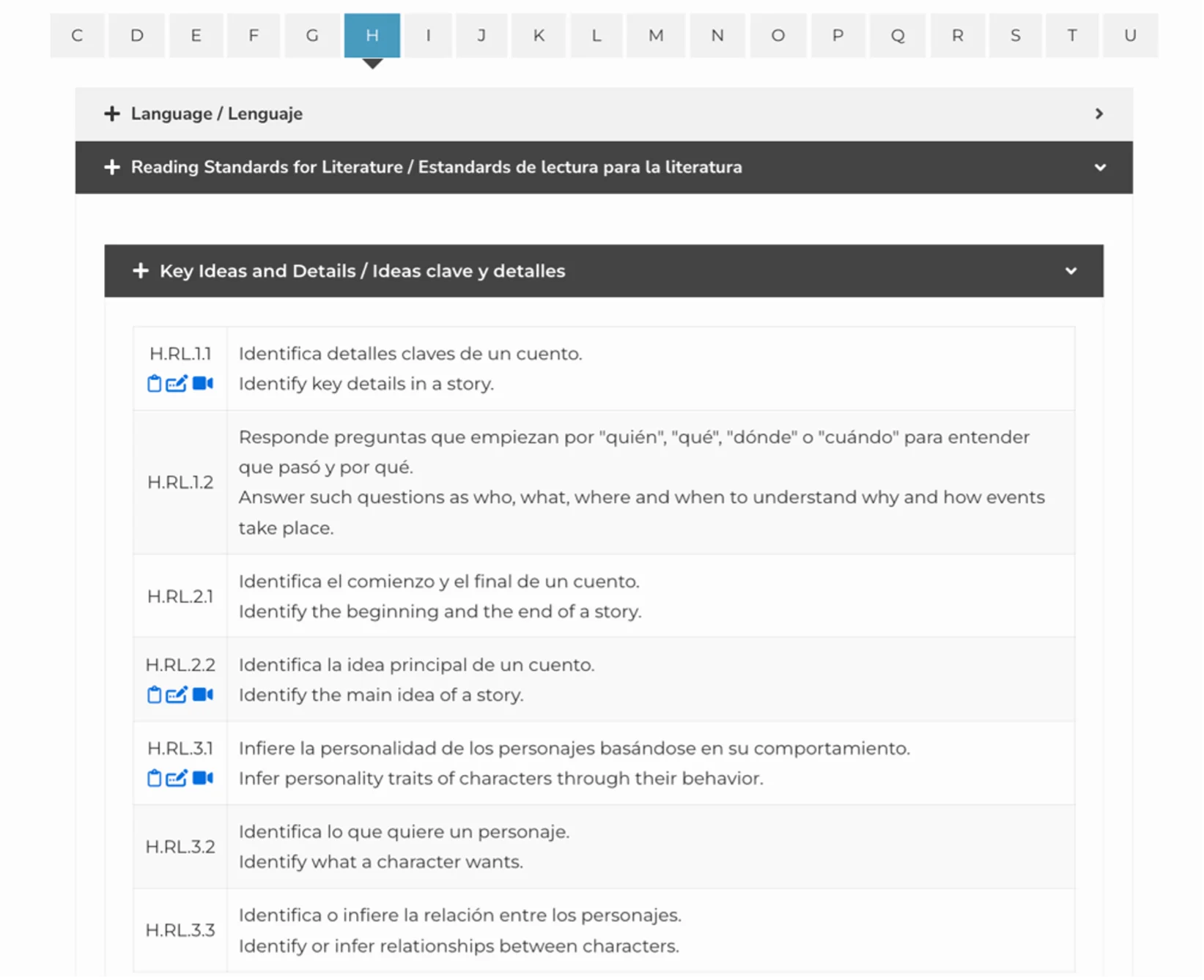Expand Language / Lenguaje right chevron

pos(1099,114)
